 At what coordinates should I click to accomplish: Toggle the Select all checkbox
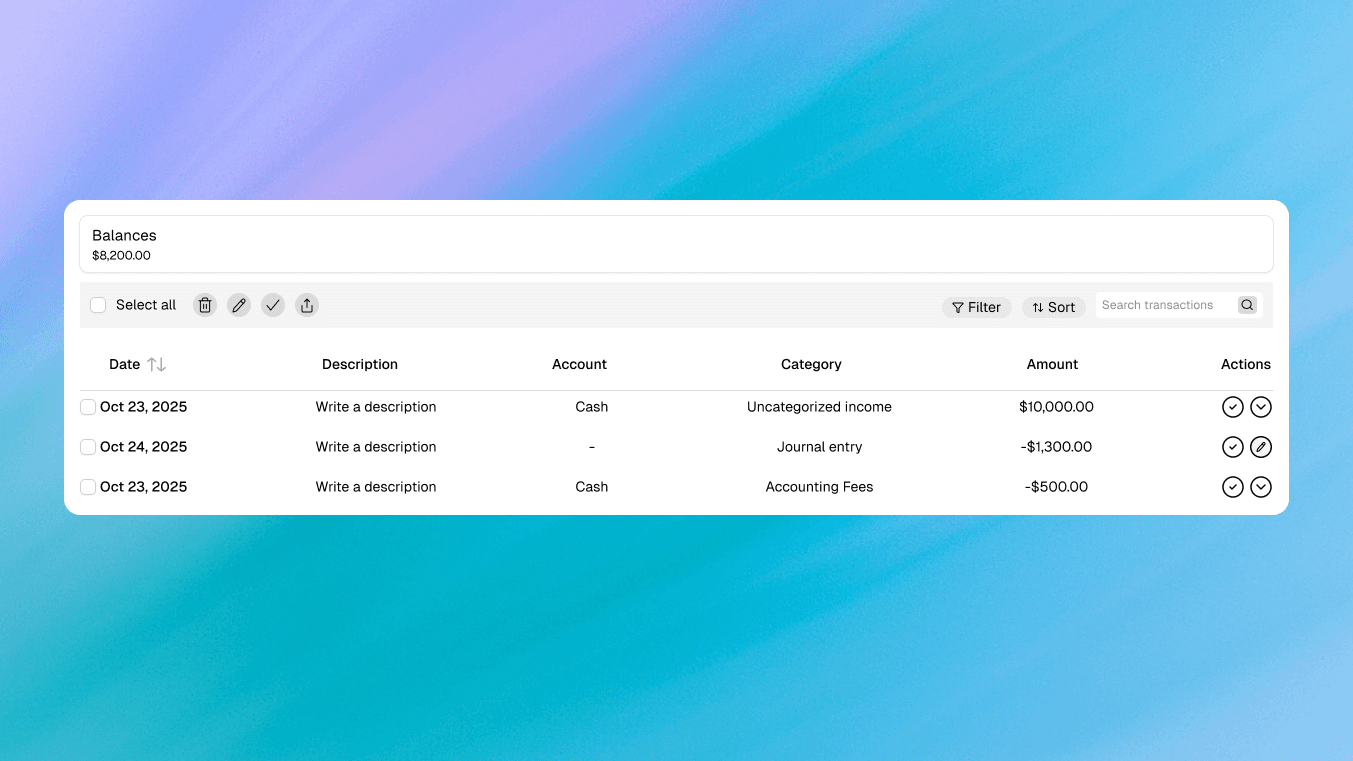pos(98,305)
